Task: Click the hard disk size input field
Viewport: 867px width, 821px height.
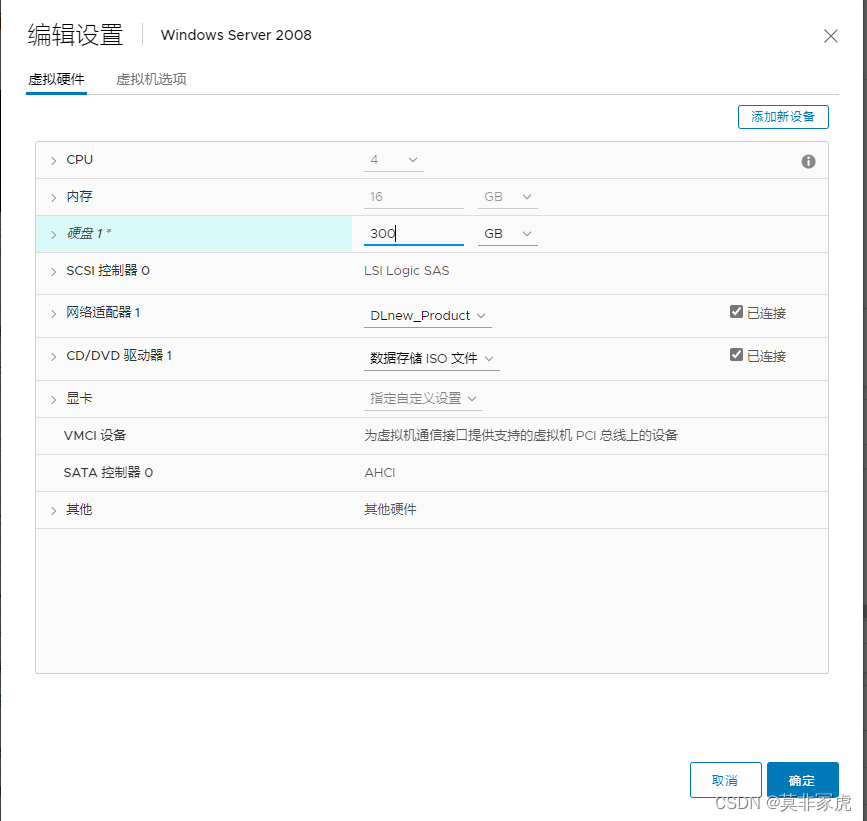Action: [413, 234]
